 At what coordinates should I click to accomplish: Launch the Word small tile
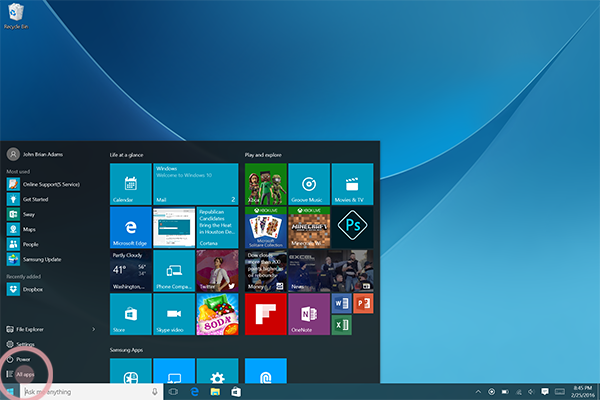(341, 304)
